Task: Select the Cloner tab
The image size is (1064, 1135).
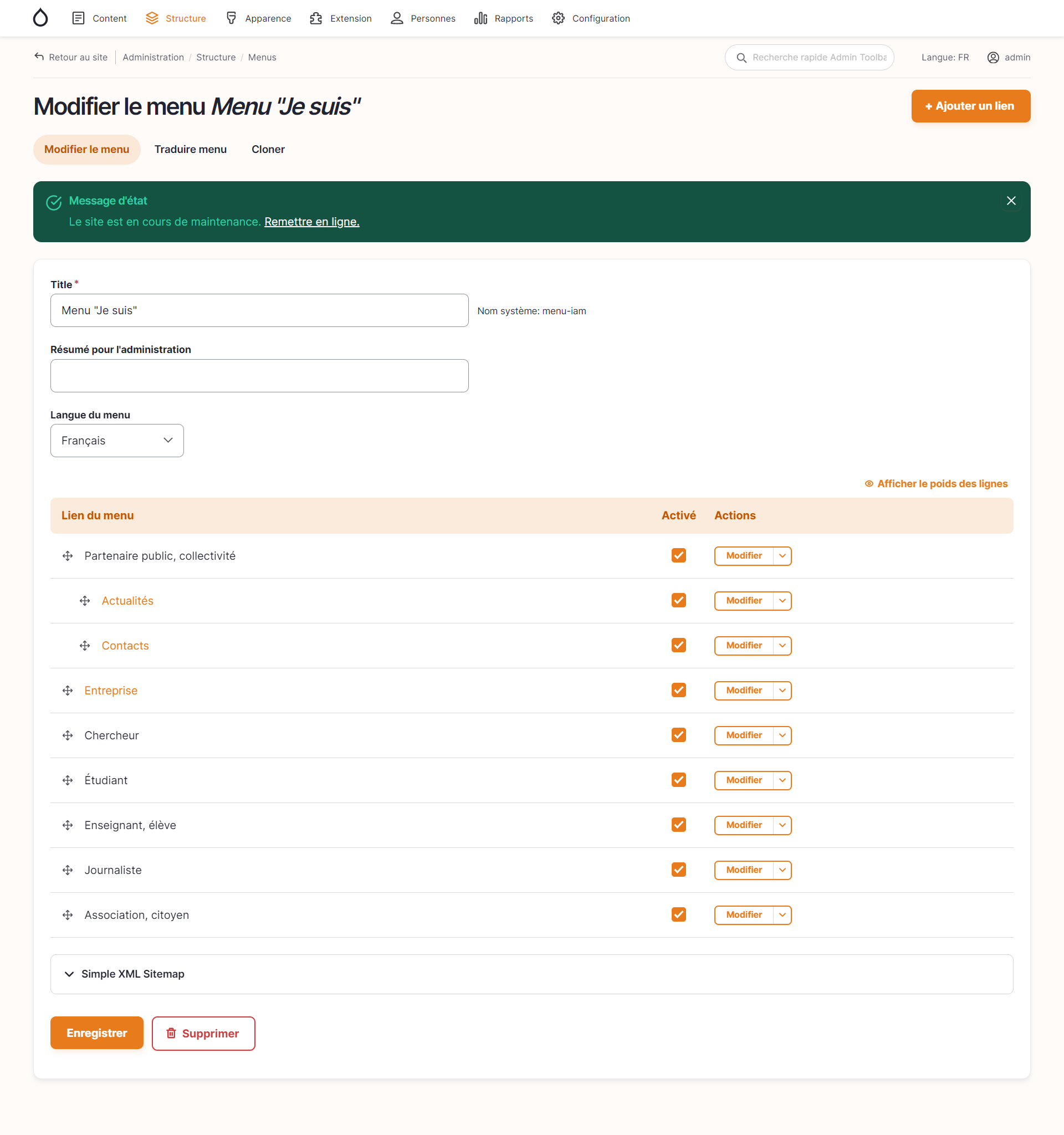Action: (268, 149)
